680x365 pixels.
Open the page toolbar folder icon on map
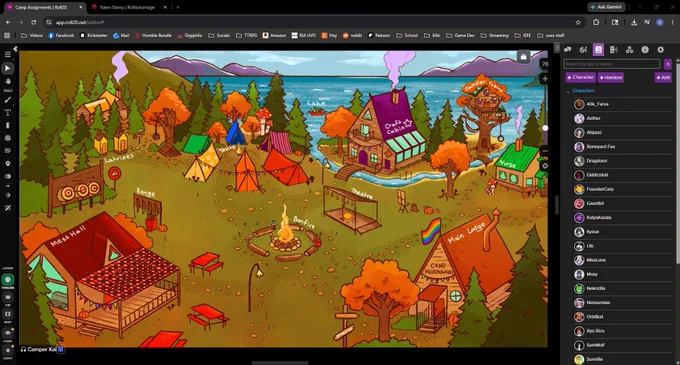point(523,57)
